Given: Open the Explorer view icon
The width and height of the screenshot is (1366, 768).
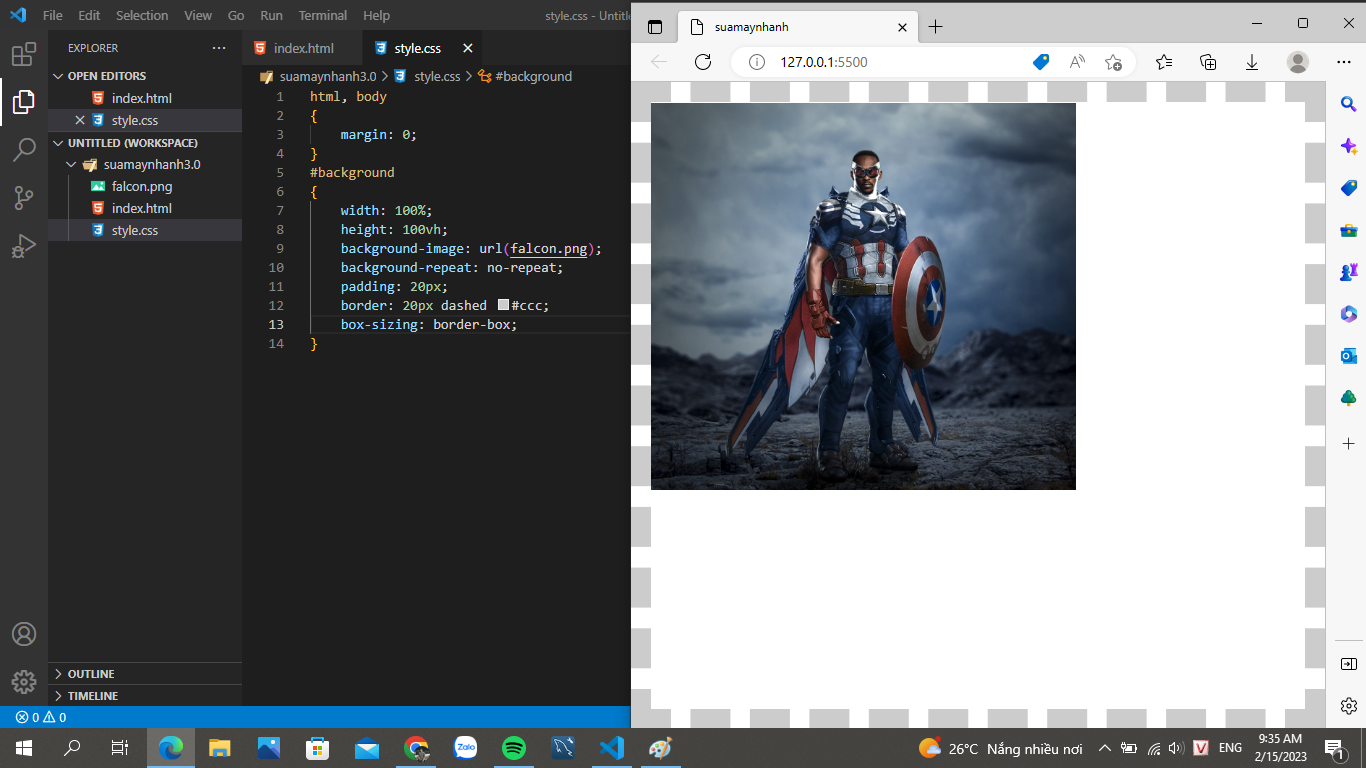Looking at the screenshot, I should click(x=24, y=101).
